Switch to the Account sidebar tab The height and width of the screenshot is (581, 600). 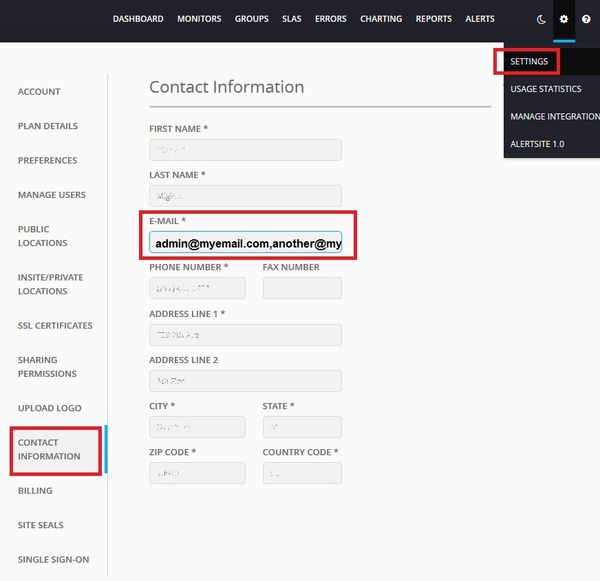pyautogui.click(x=39, y=92)
